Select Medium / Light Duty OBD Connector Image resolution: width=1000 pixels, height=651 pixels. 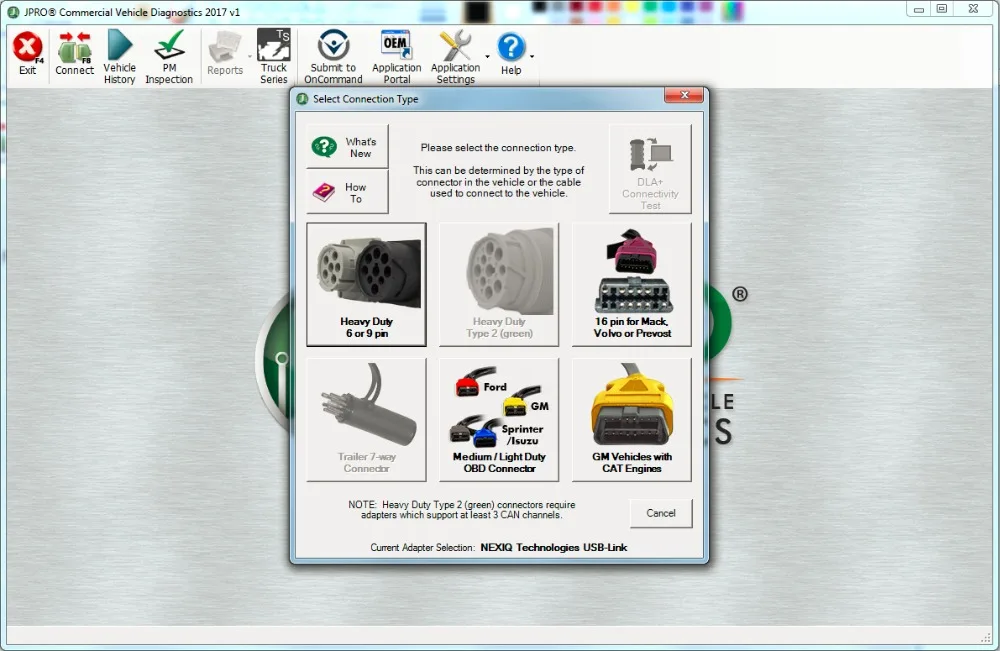click(x=499, y=420)
